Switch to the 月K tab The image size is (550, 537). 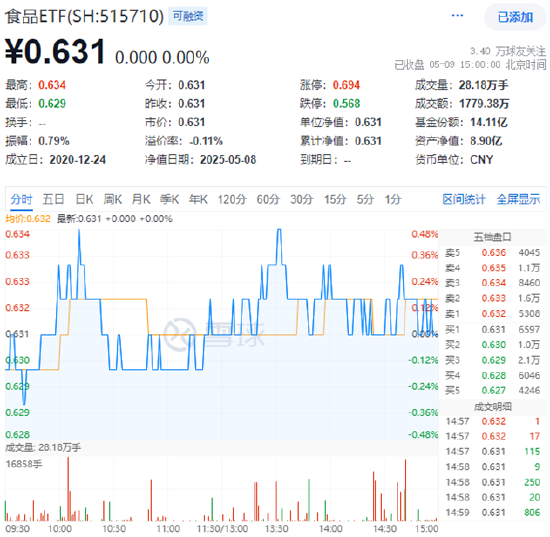(141, 199)
